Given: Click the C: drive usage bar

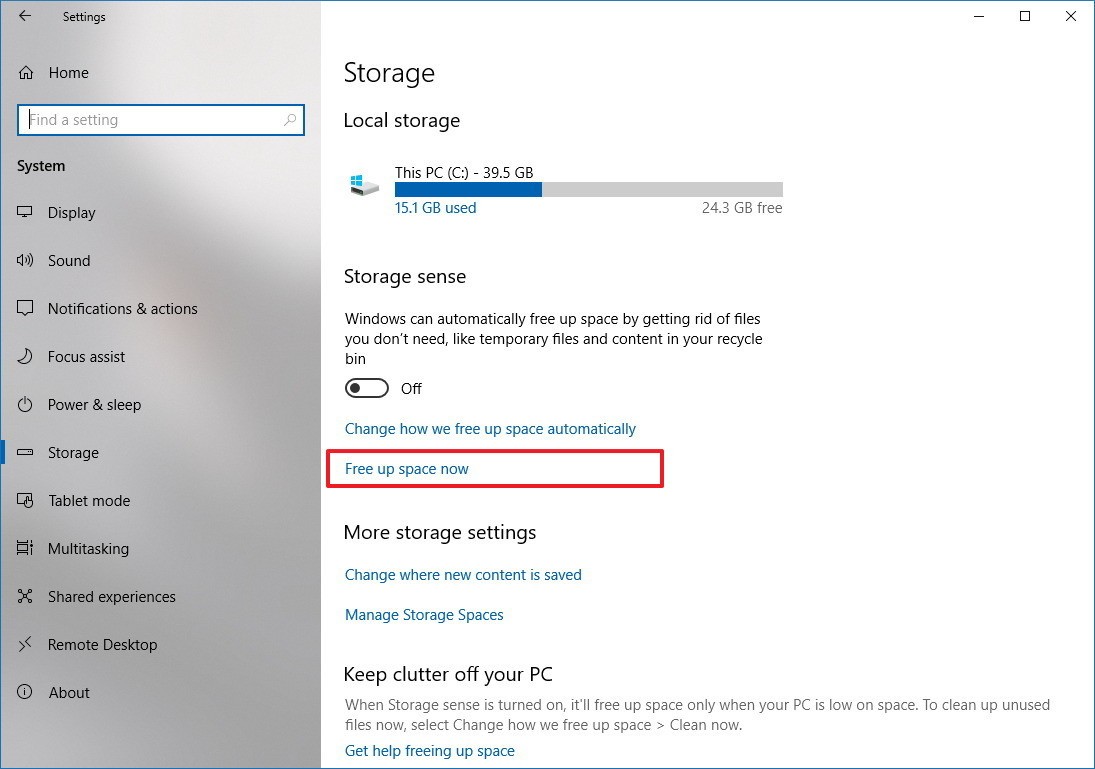Looking at the screenshot, I should [588, 190].
